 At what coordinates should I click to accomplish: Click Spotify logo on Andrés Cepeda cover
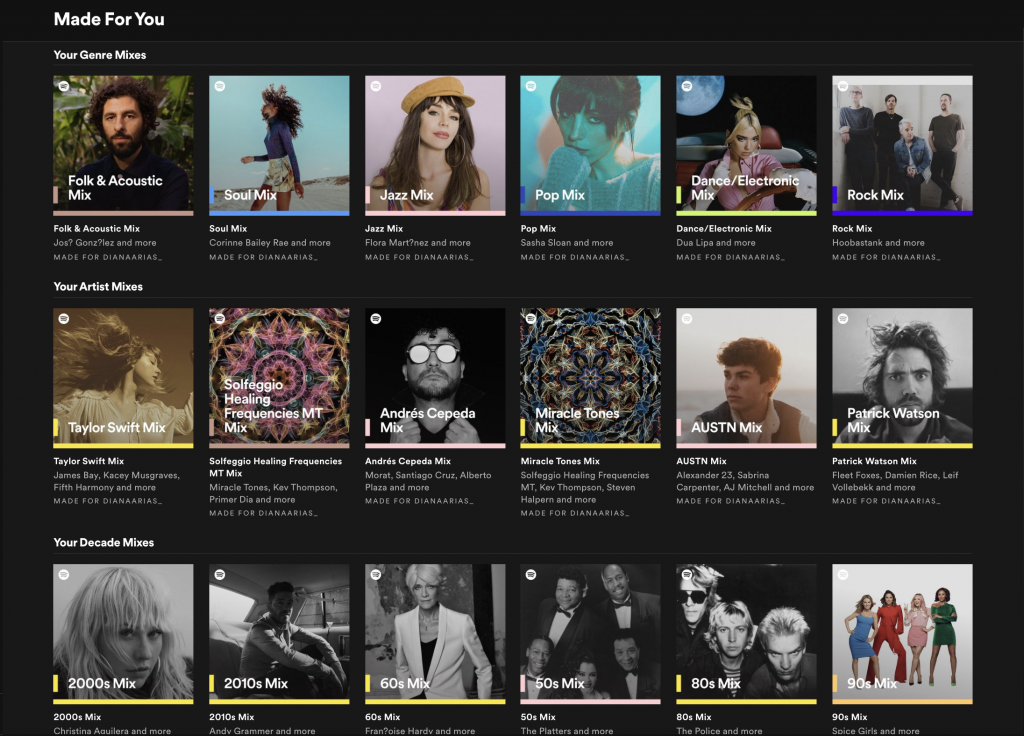[x=376, y=319]
